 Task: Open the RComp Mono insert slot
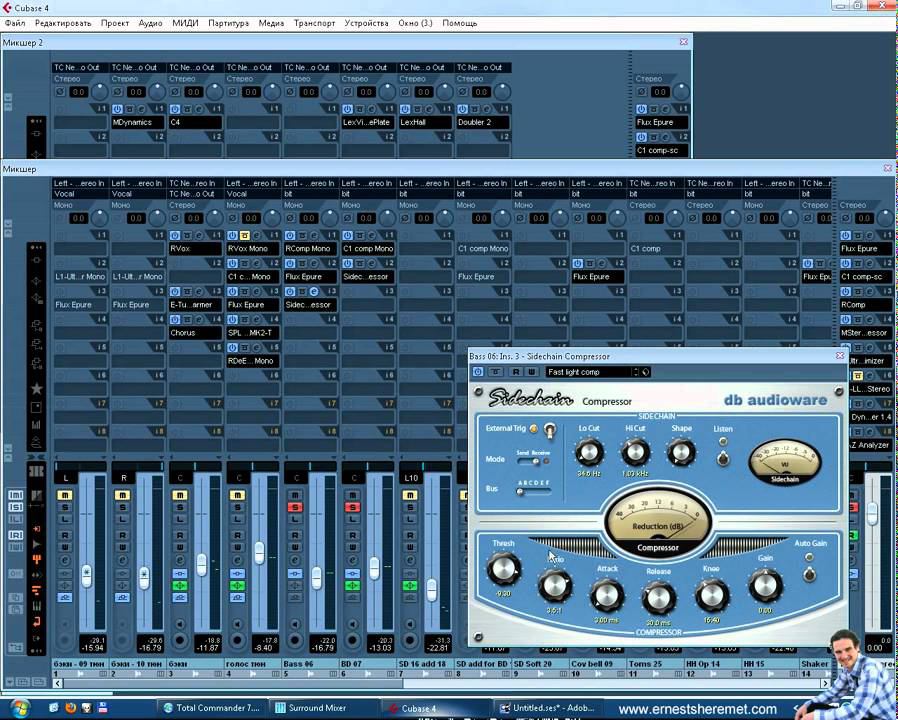310,249
